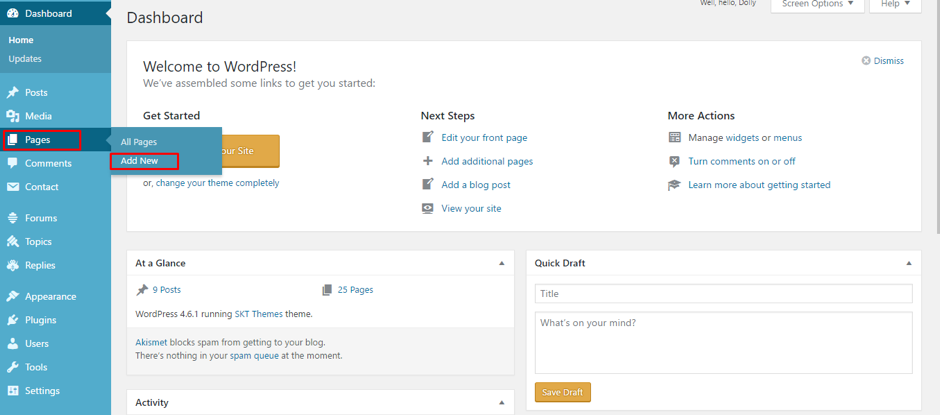Open the Add additional pages link
940x415 pixels.
pos(487,161)
